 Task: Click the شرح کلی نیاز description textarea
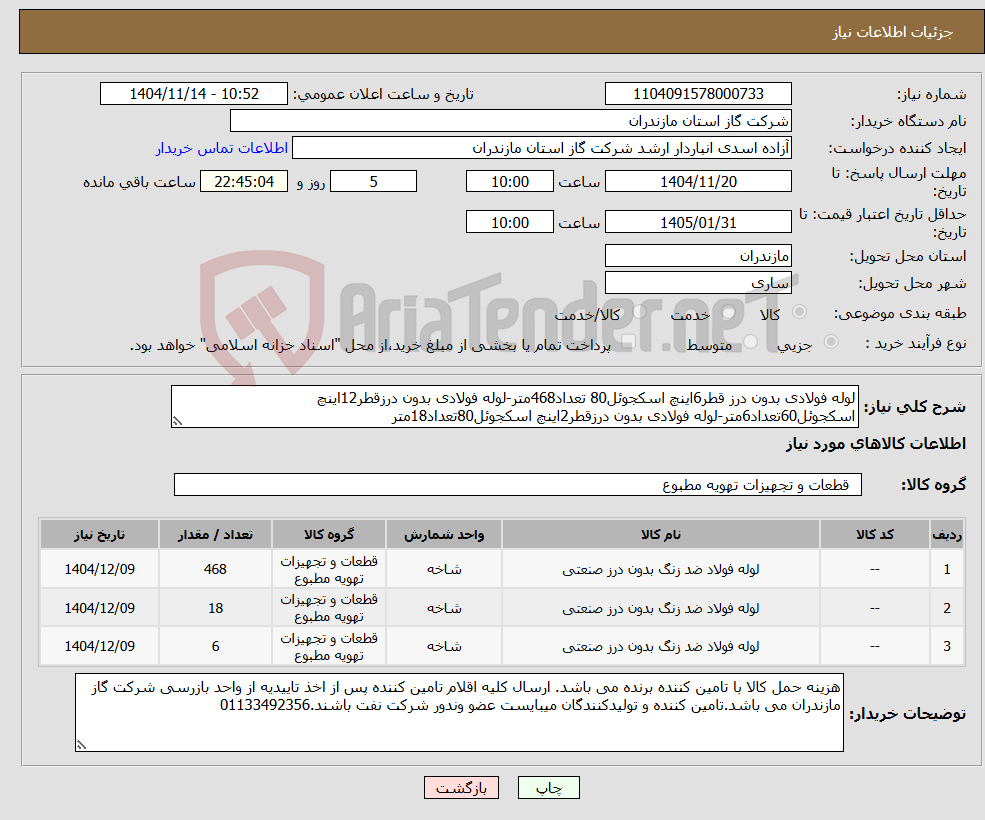(x=514, y=407)
